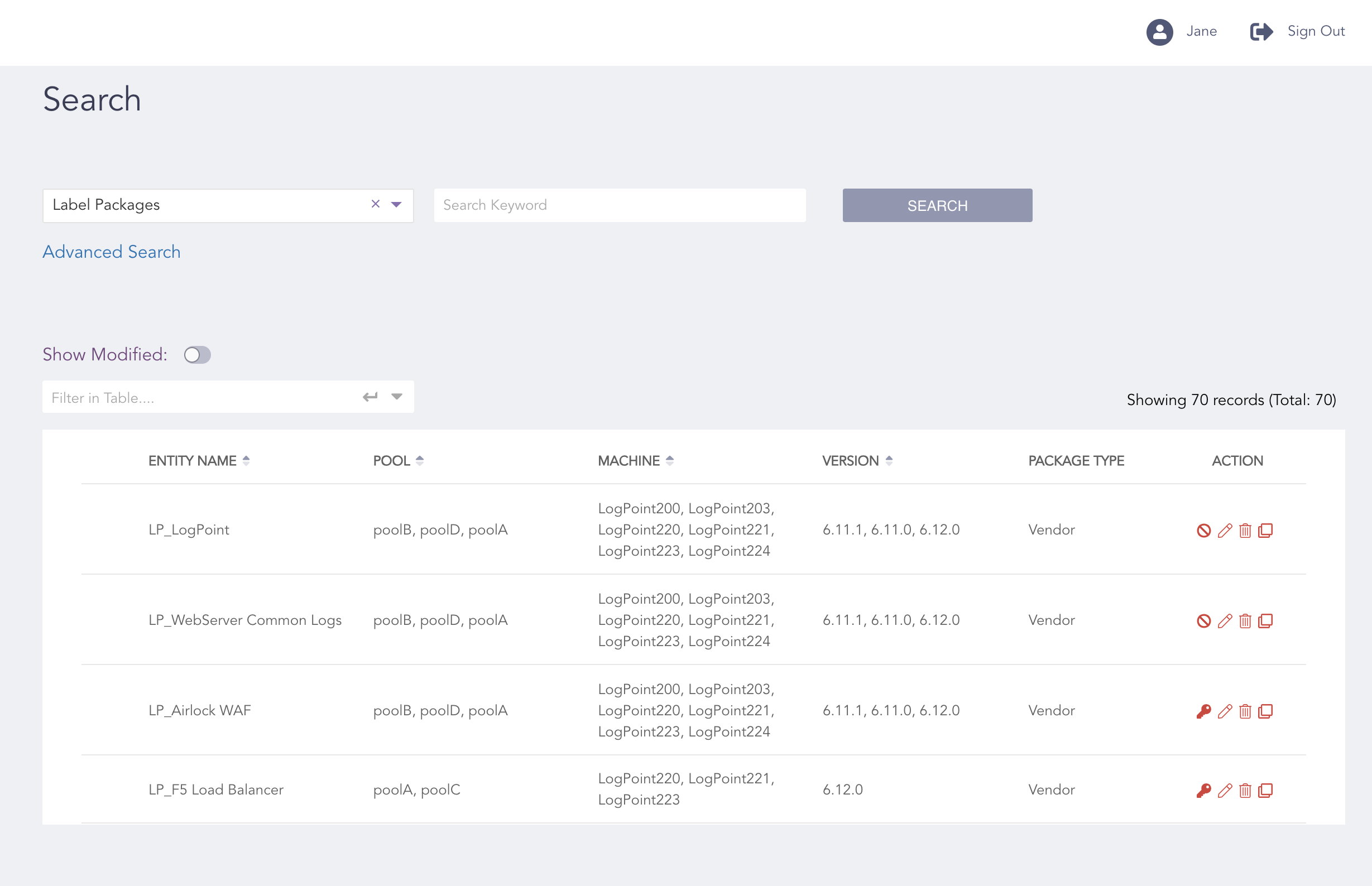Open Advanced Search options
This screenshot has height=886, width=1372.
(x=111, y=252)
